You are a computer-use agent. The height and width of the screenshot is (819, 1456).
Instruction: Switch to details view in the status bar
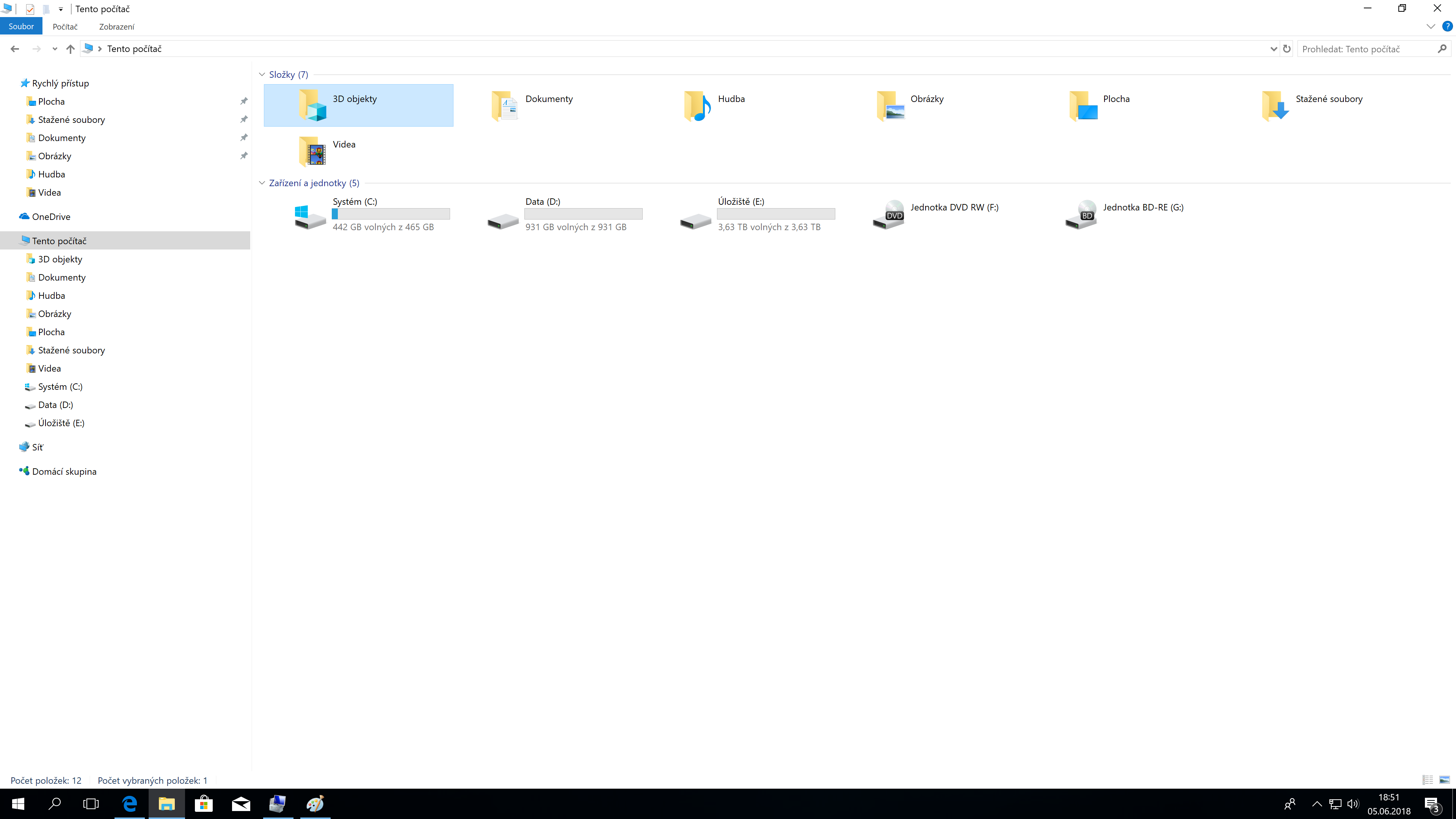click(x=1427, y=780)
